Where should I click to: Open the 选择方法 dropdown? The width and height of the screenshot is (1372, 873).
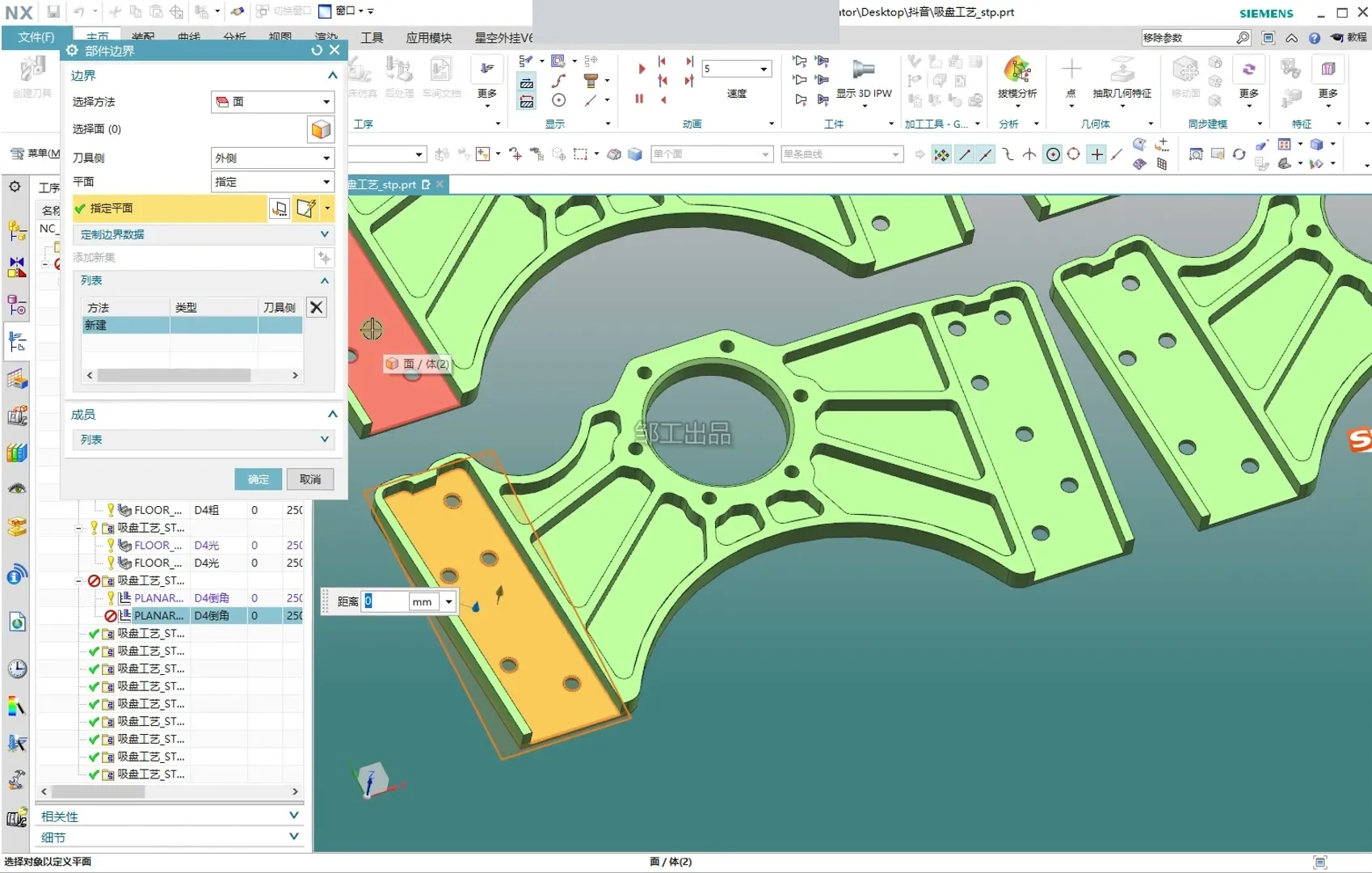tap(271, 102)
